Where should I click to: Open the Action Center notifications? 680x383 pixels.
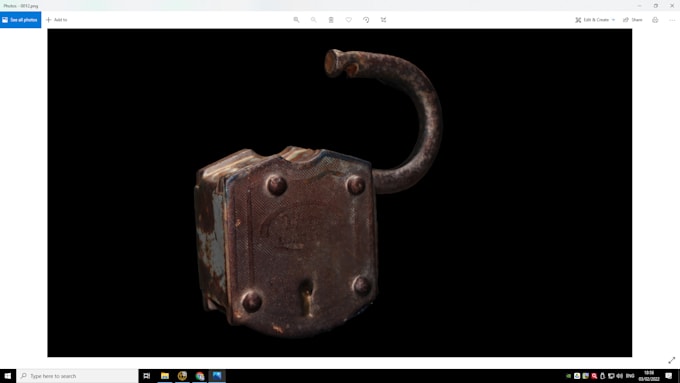(669, 376)
